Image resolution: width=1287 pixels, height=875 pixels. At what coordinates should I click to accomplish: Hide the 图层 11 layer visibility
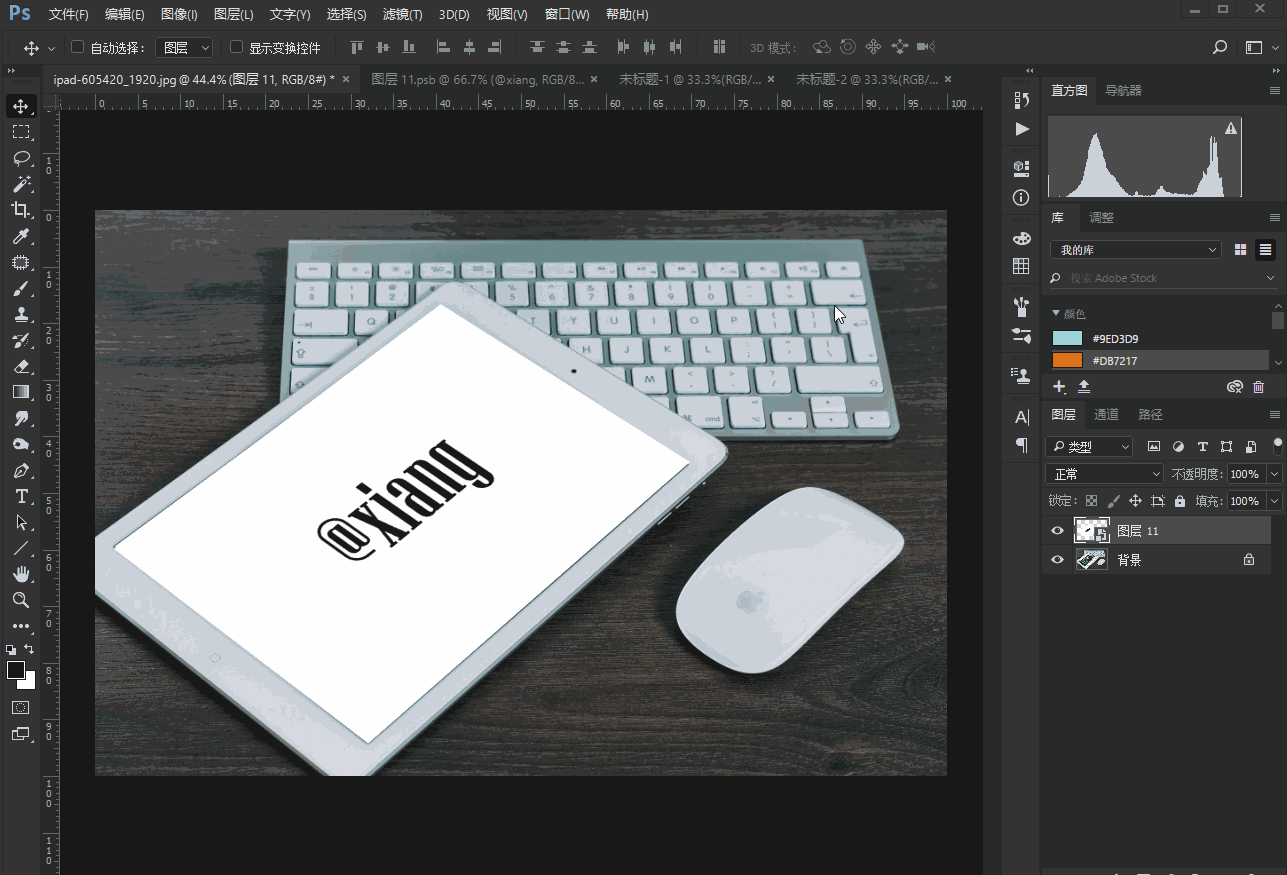click(x=1057, y=531)
